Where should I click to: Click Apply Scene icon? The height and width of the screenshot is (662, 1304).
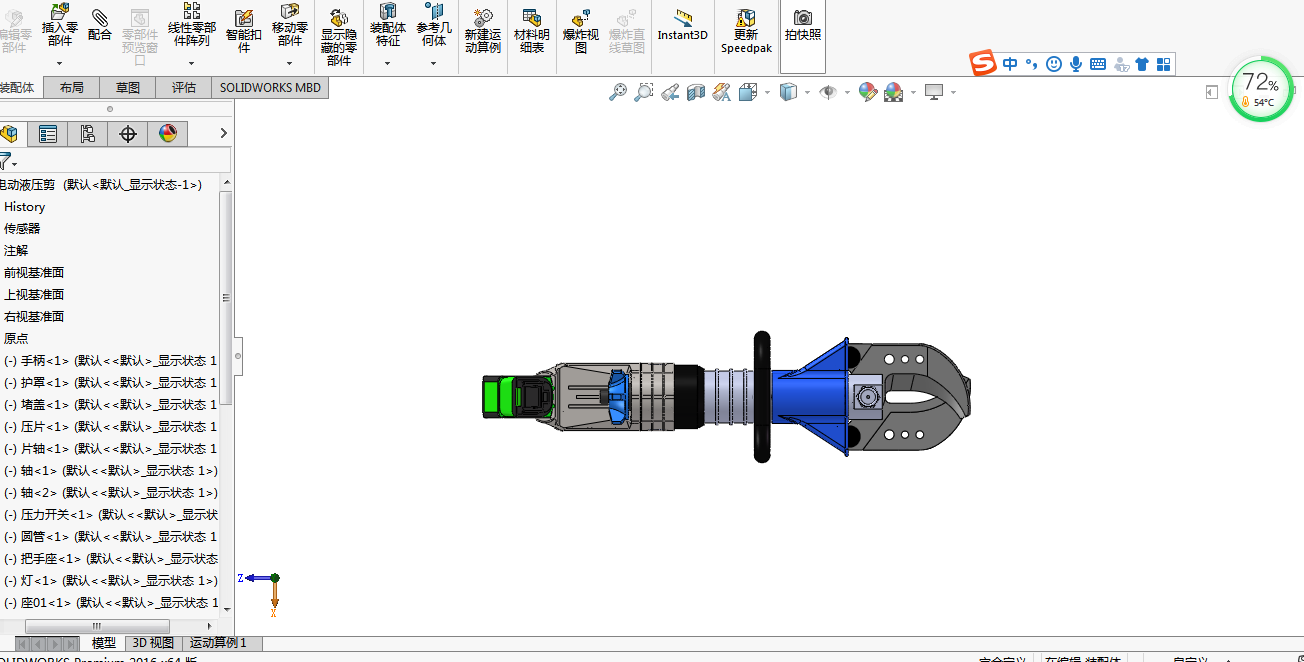click(894, 92)
